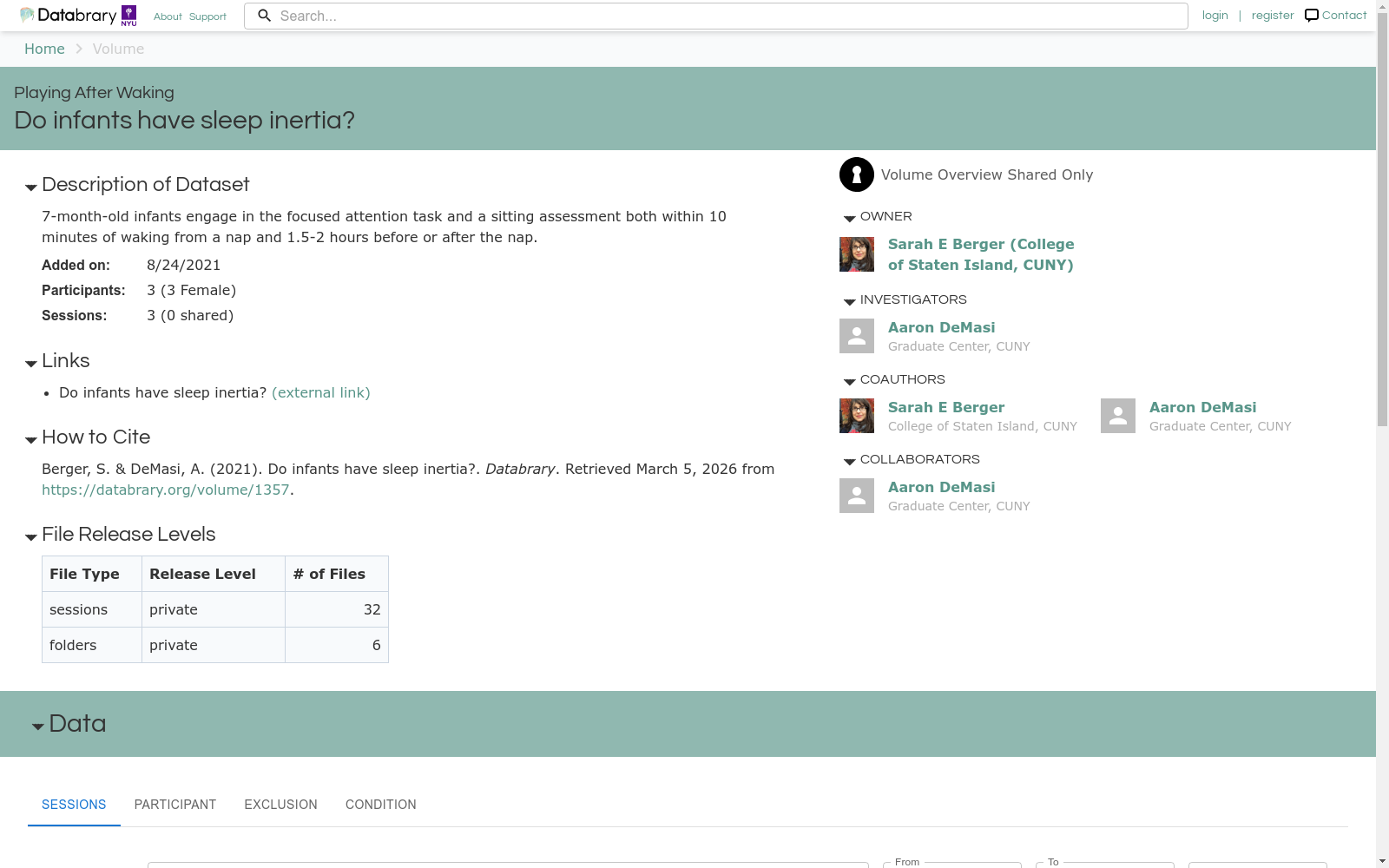
Task: Switch to the CONDITION tab
Action: tap(381, 805)
